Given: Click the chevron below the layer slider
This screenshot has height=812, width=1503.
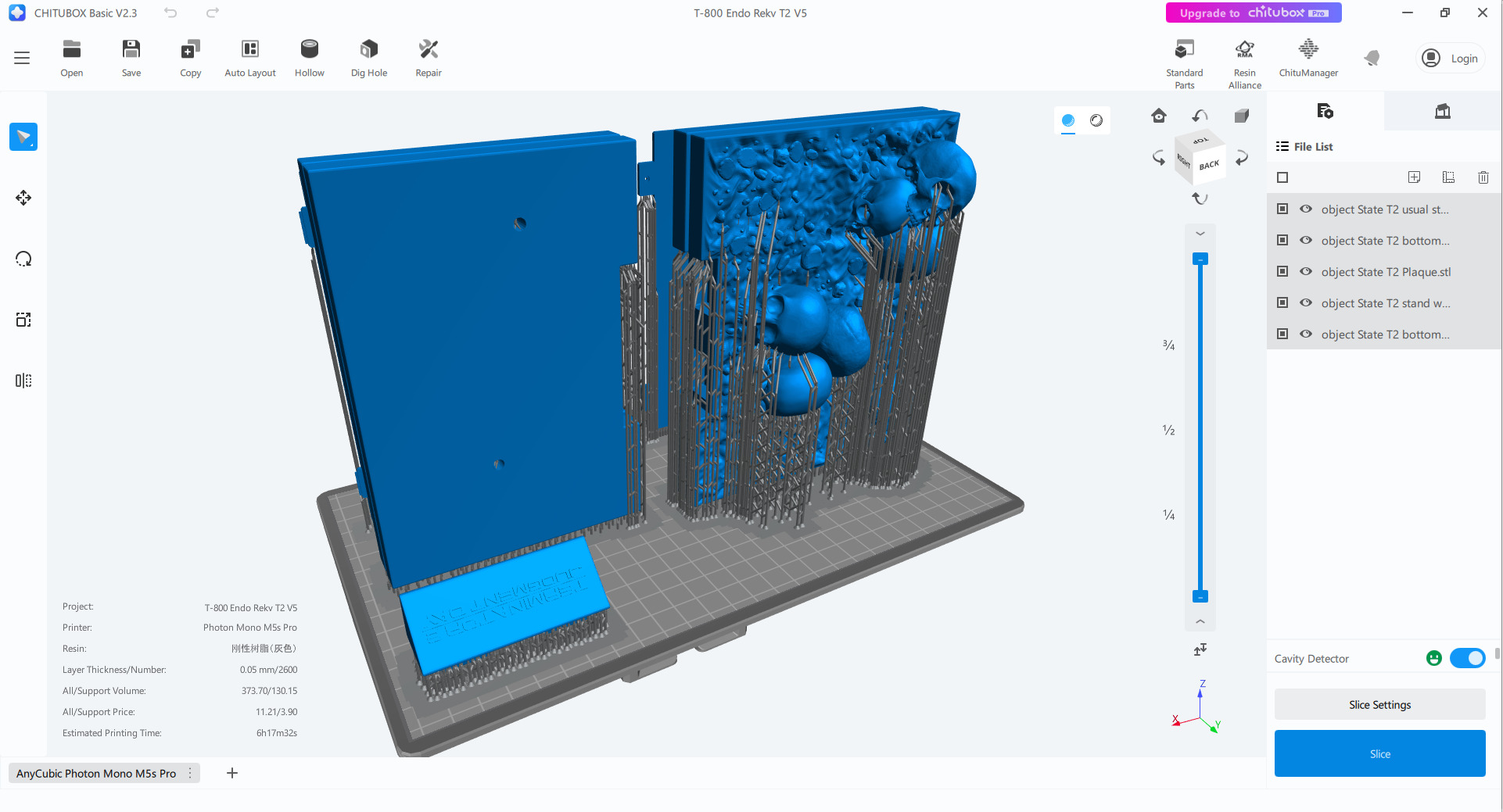Looking at the screenshot, I should coord(1200,621).
